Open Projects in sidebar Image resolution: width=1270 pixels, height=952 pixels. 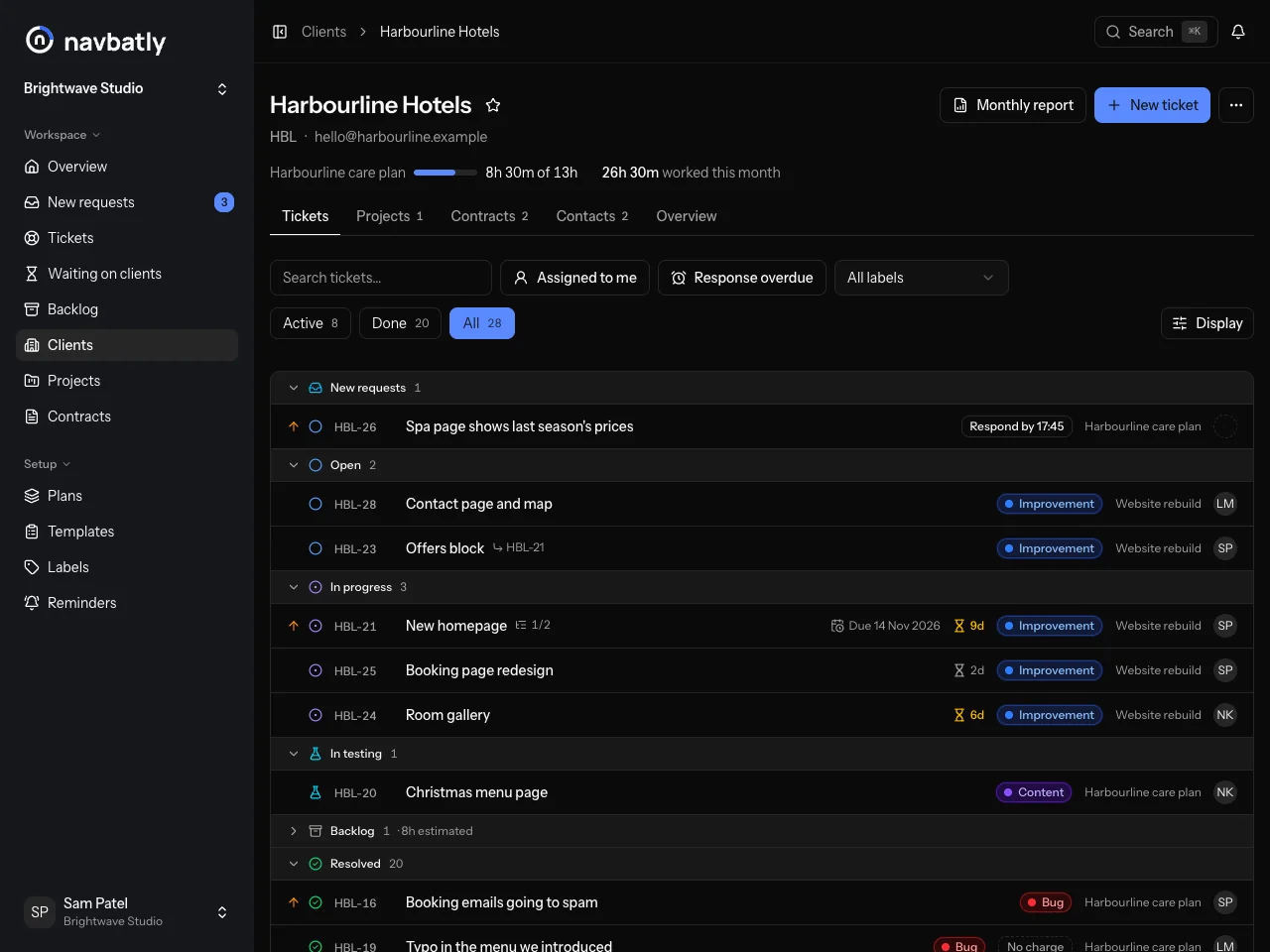[x=127, y=381]
